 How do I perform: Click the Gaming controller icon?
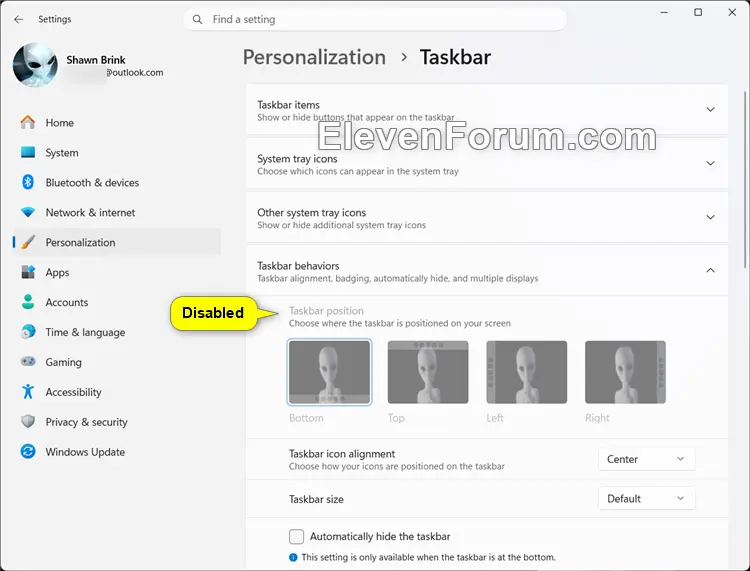[x=28, y=362]
